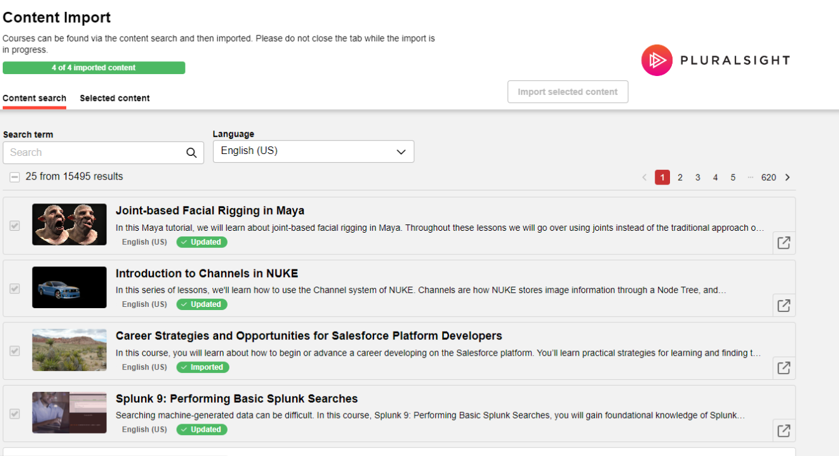Toggle checkbox for Splunk 9 course
Image resolution: width=839 pixels, height=456 pixels.
pyautogui.click(x=15, y=413)
